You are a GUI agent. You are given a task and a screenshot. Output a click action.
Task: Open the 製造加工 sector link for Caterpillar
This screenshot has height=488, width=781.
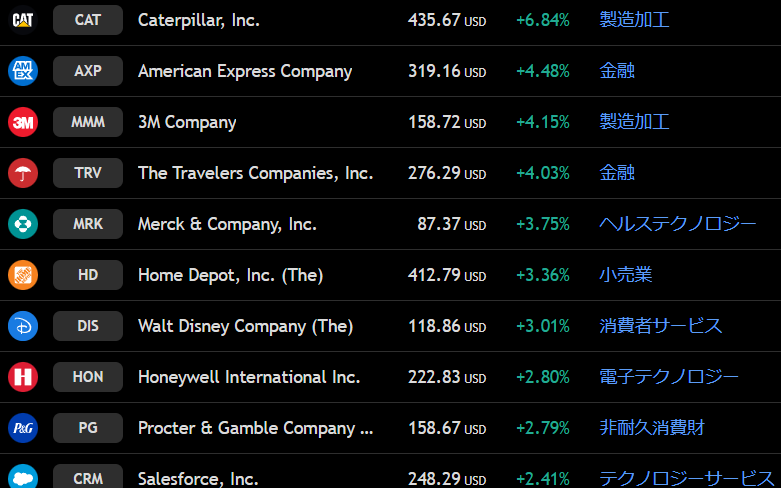point(634,20)
